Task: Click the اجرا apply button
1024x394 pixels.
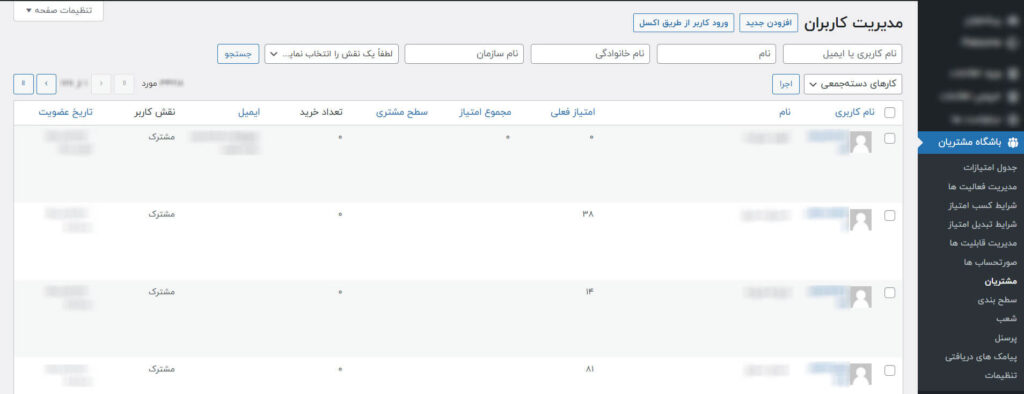Action: tap(786, 84)
